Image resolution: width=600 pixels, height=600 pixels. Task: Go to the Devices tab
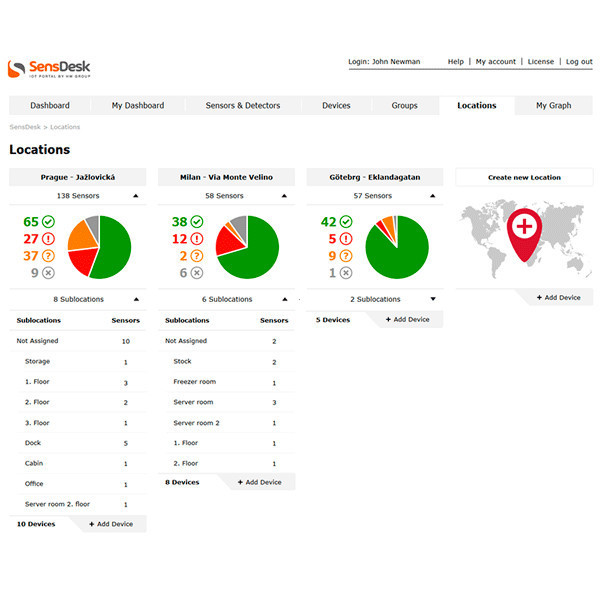coord(336,106)
